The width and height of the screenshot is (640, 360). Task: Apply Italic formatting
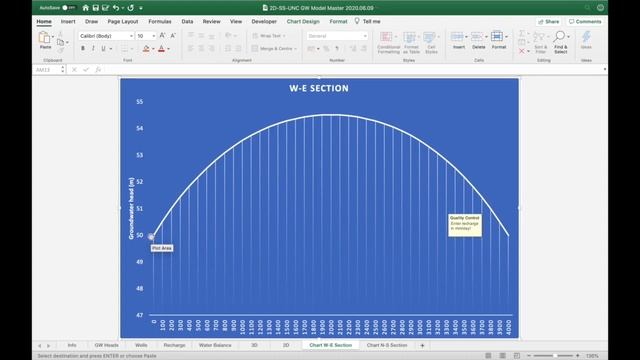pyautogui.click(x=93, y=49)
